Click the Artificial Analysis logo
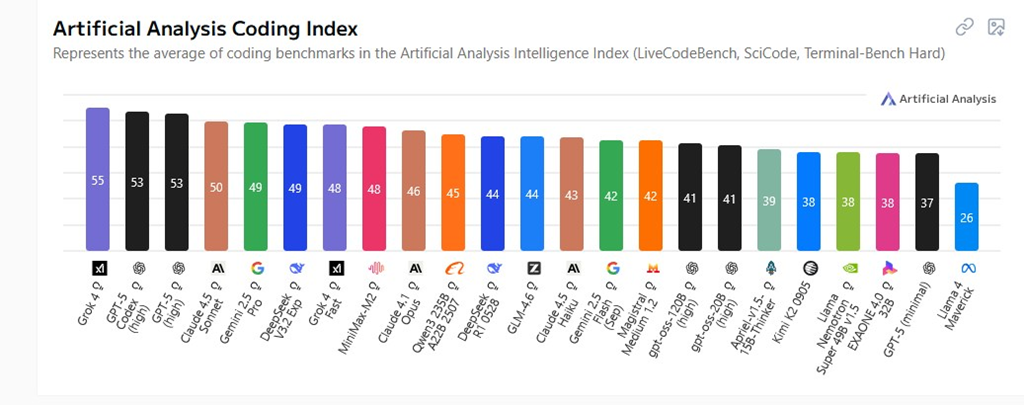 point(938,99)
